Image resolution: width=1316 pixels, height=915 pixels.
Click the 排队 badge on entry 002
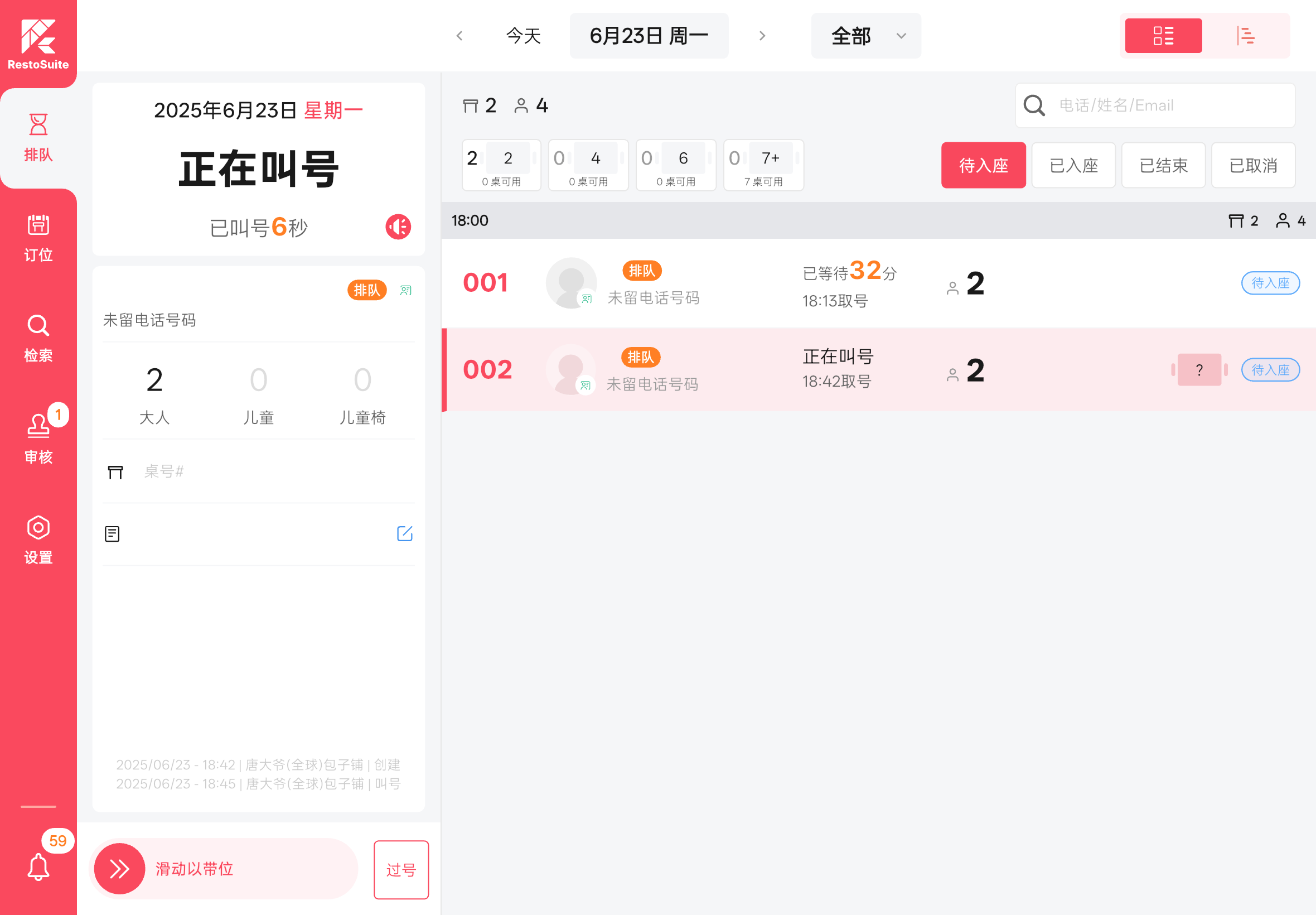pos(641,357)
